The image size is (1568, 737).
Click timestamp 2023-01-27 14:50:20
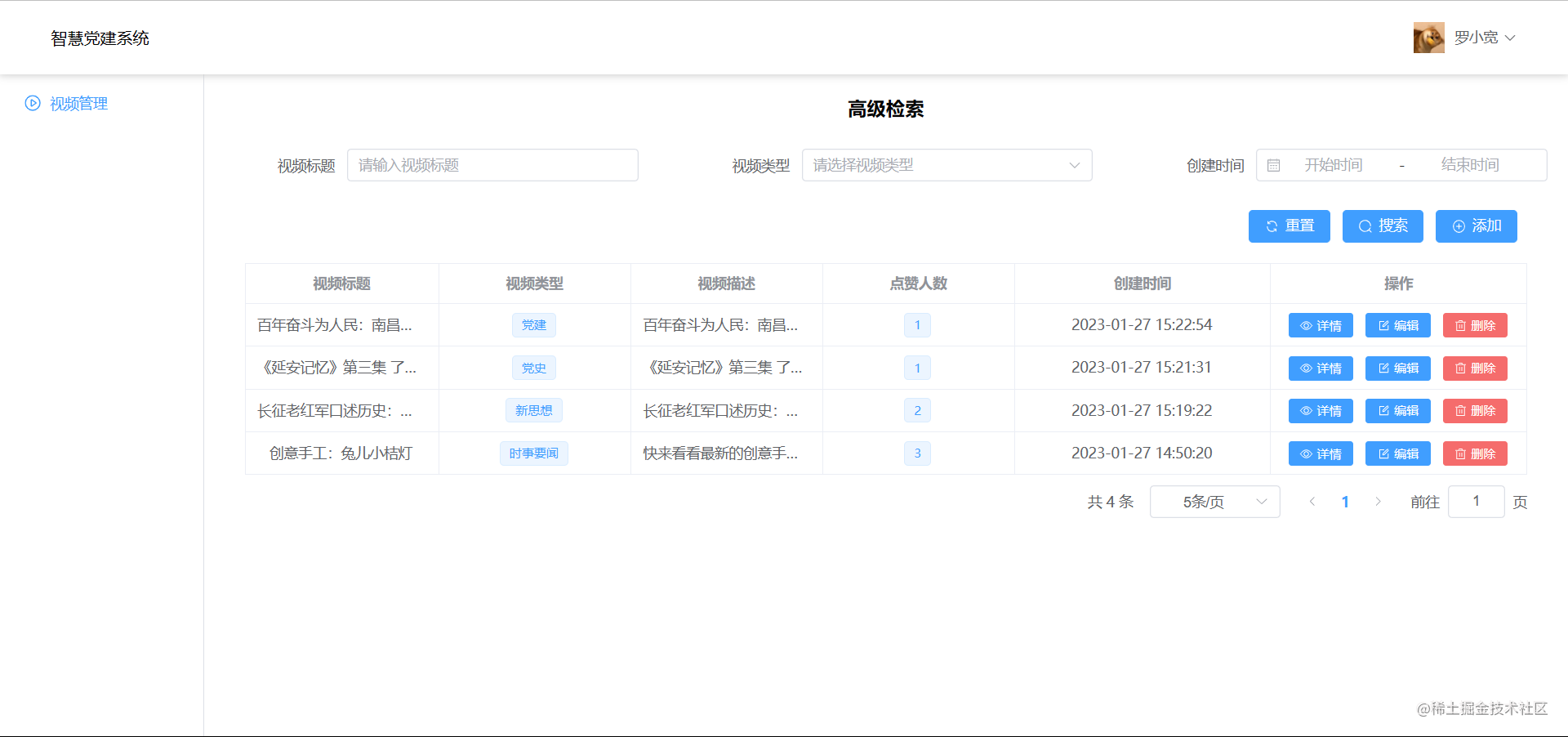1142,453
